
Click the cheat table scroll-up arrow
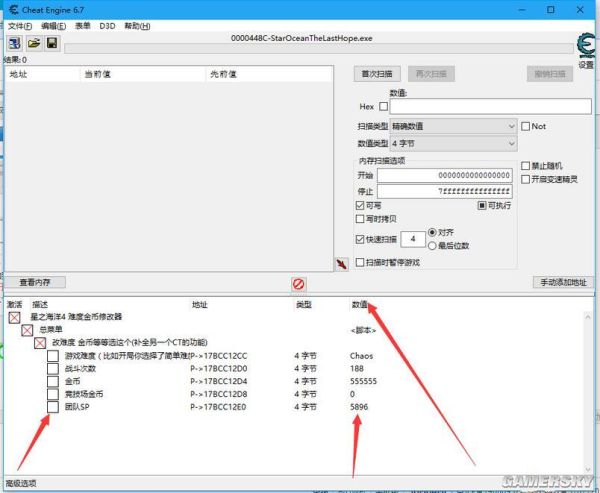[x=588, y=317]
